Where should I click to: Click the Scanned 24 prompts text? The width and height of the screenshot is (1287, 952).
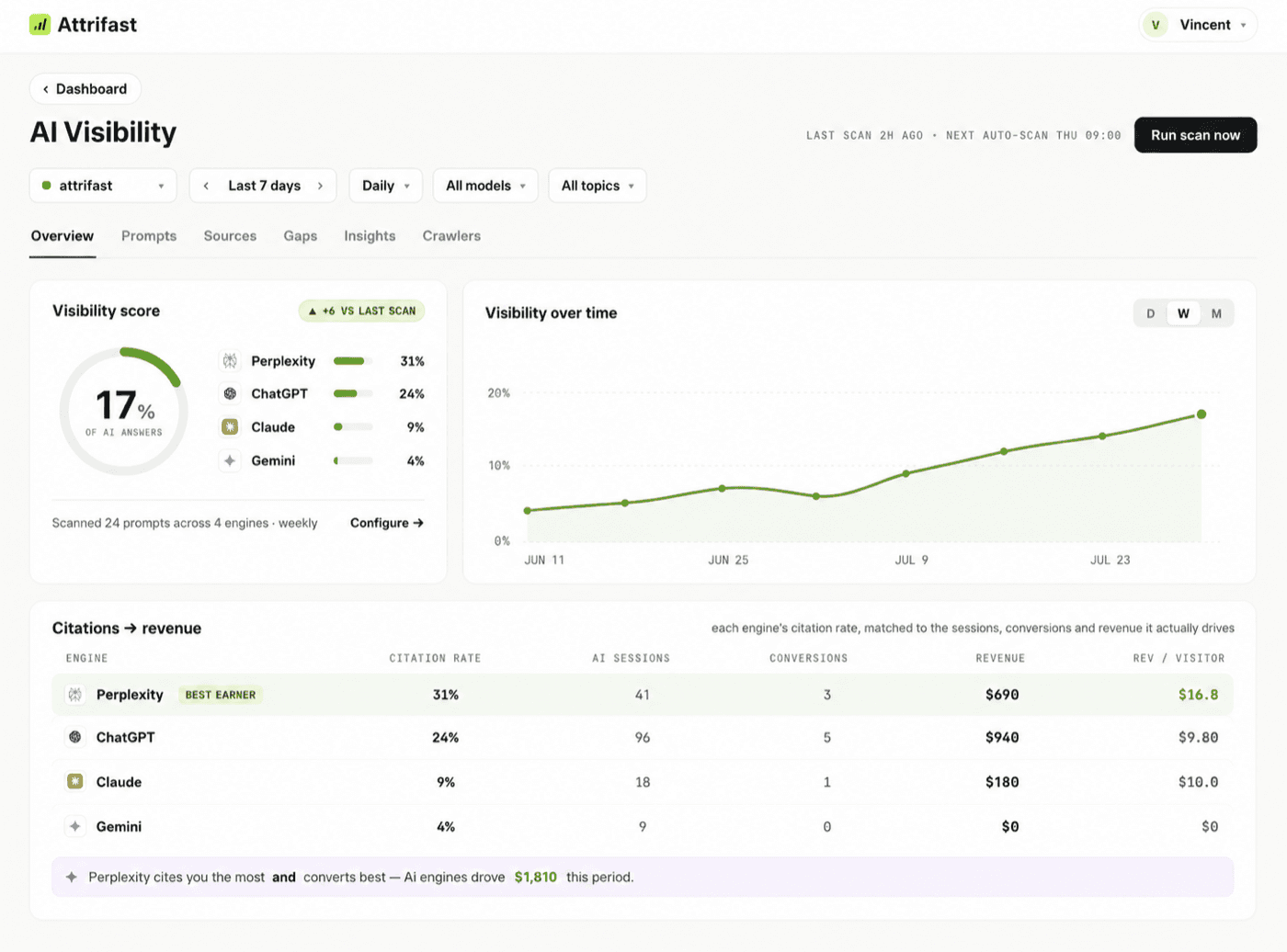(x=185, y=523)
